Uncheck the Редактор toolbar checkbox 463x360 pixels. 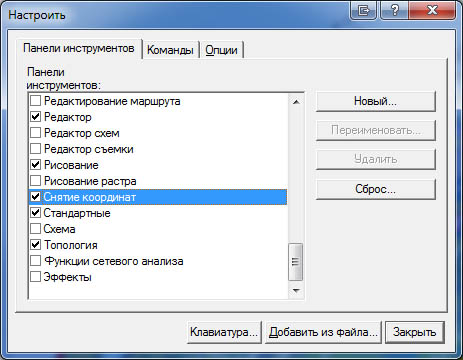(x=35, y=116)
